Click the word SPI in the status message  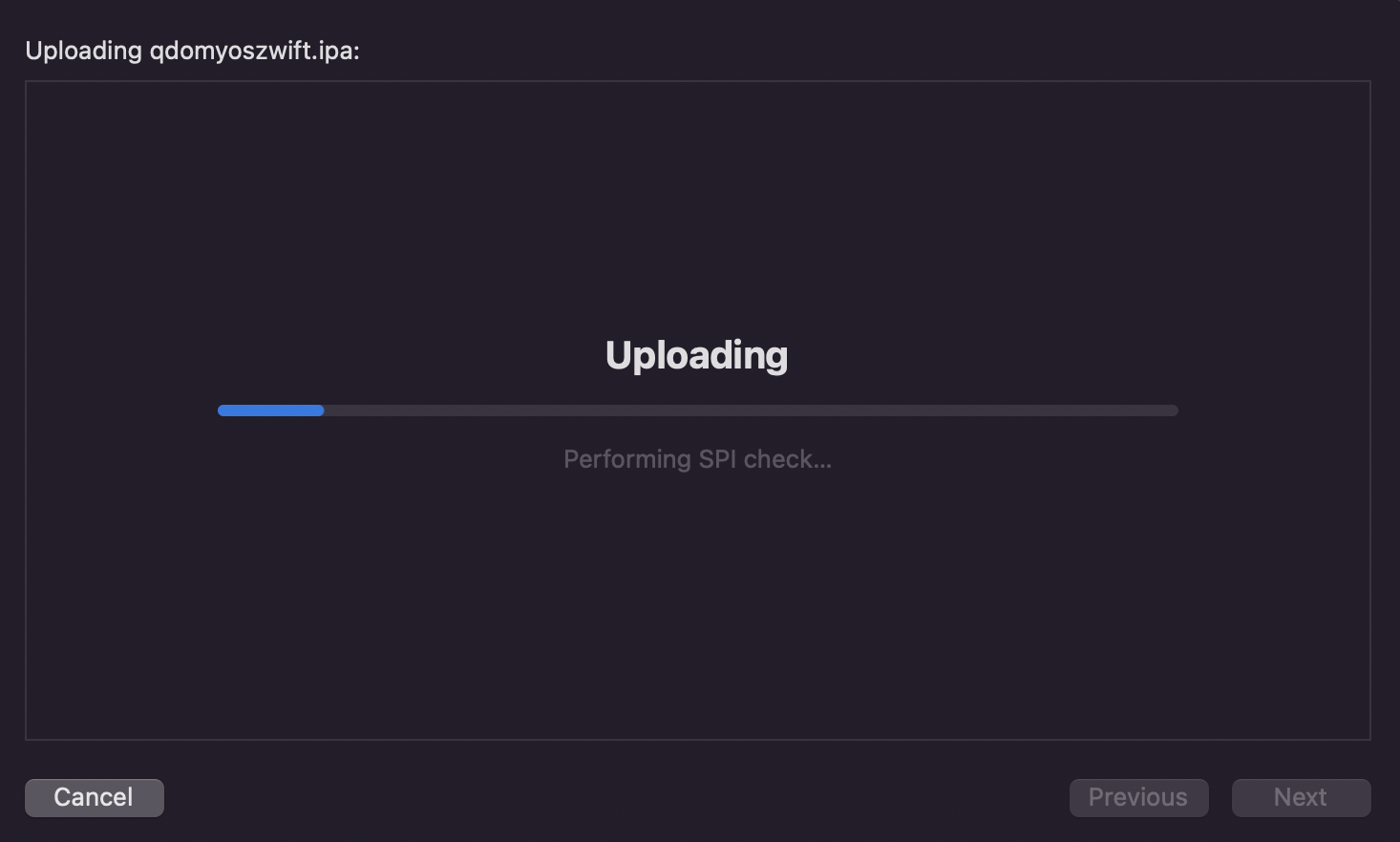coord(717,459)
